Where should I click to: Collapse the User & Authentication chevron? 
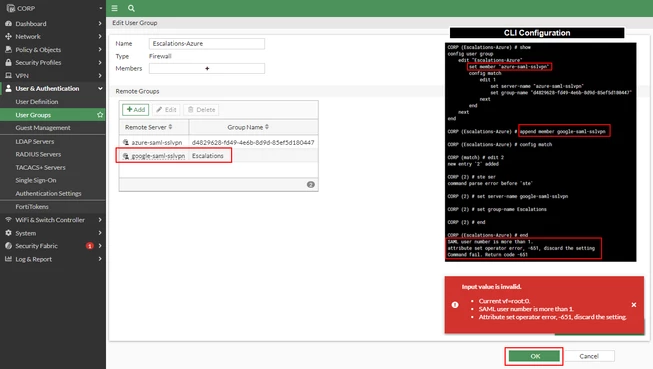tap(100, 88)
